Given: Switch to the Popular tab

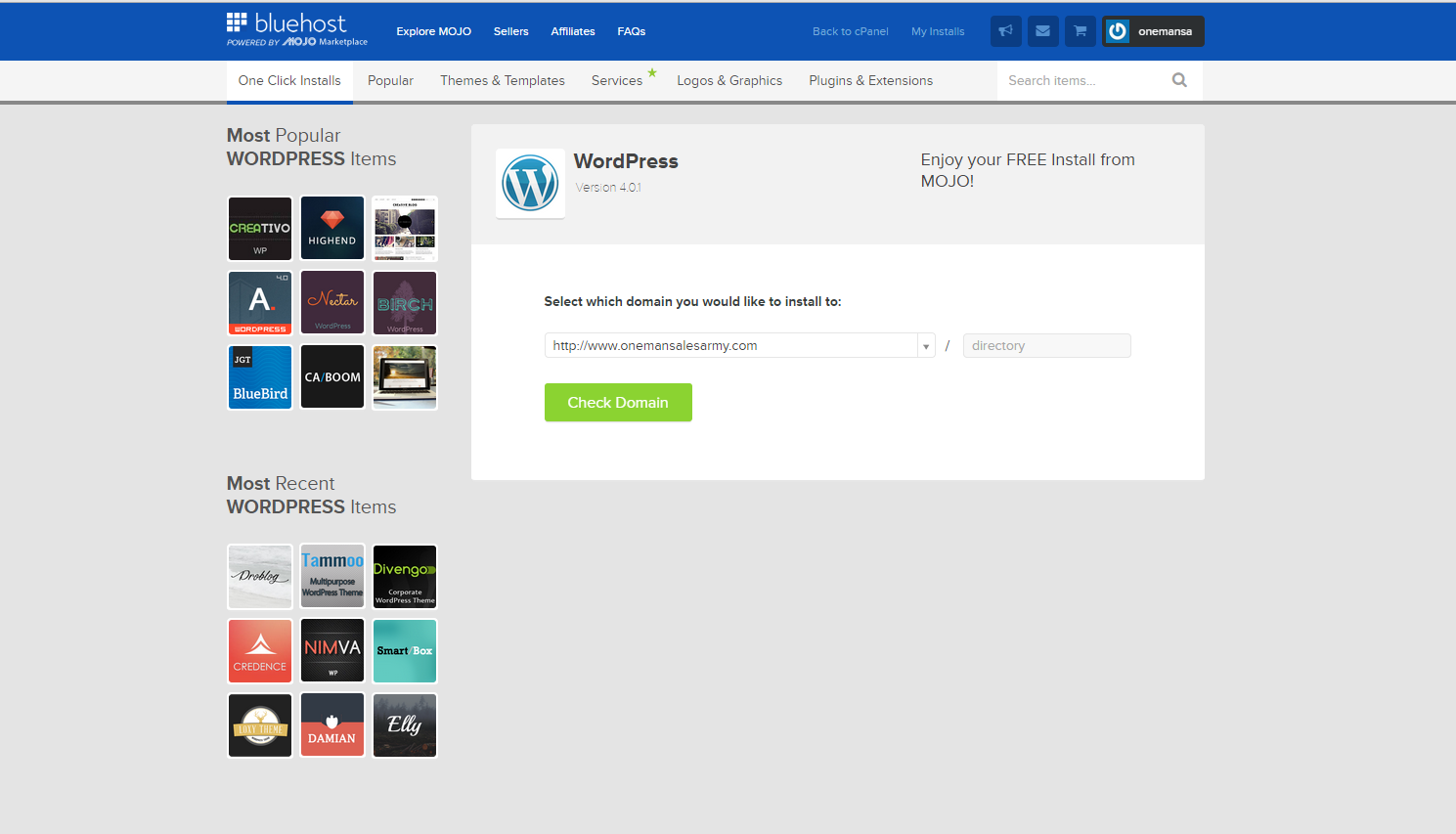Looking at the screenshot, I should point(390,81).
